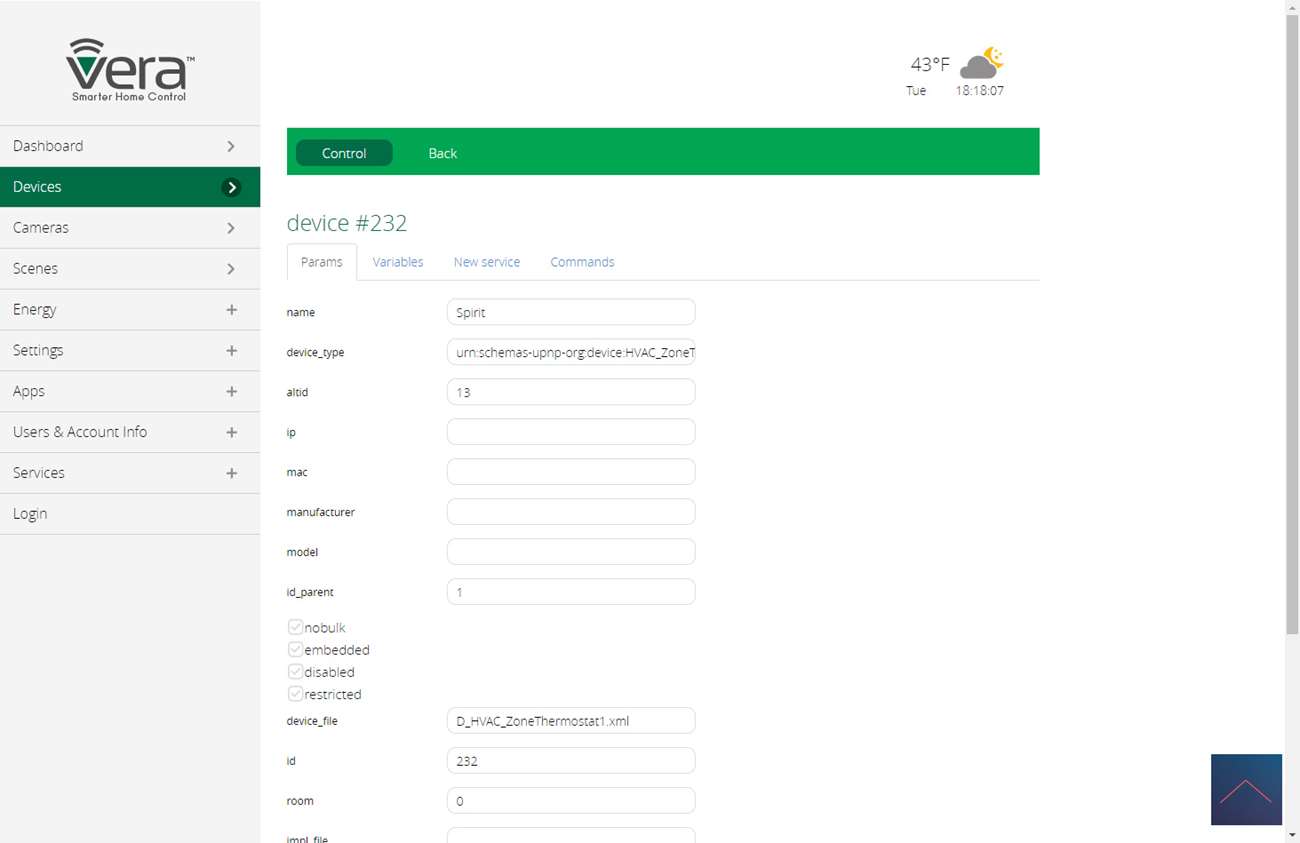Expand the Energy menu section
The width and height of the screenshot is (1300, 843).
coord(231,310)
